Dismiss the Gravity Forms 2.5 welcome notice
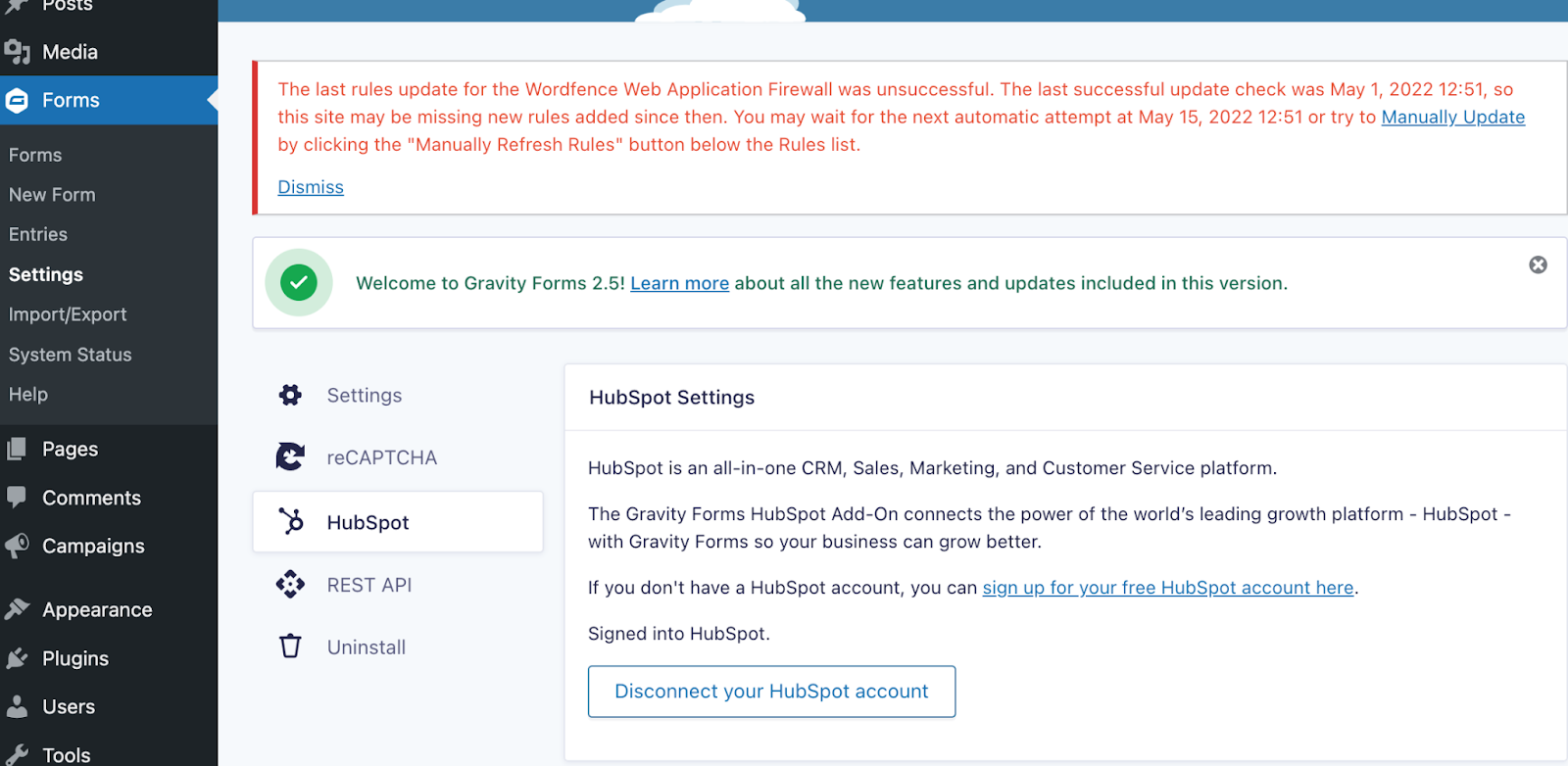1568x766 pixels. [1538, 264]
